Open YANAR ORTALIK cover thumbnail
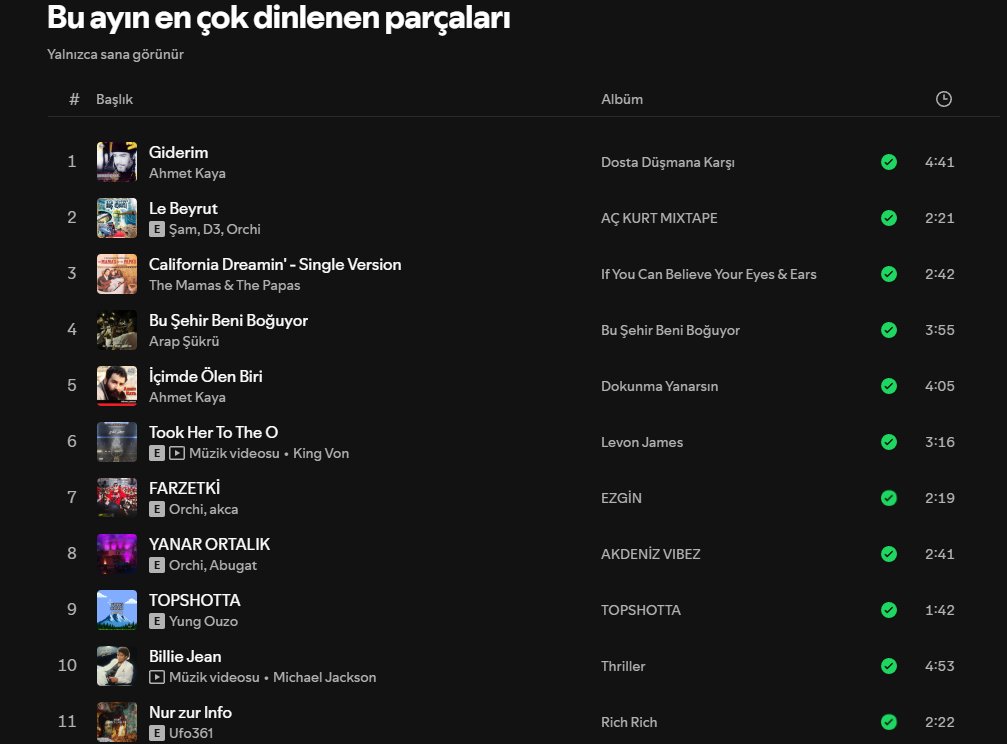The height and width of the screenshot is (744, 1007). pos(117,554)
